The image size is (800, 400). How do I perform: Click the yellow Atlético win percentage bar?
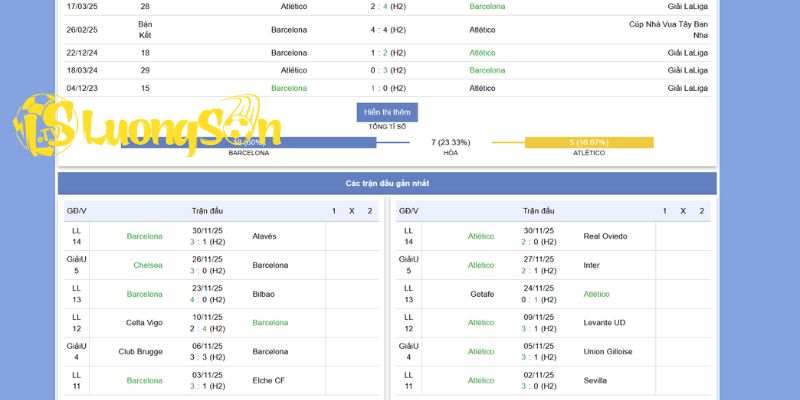588,142
